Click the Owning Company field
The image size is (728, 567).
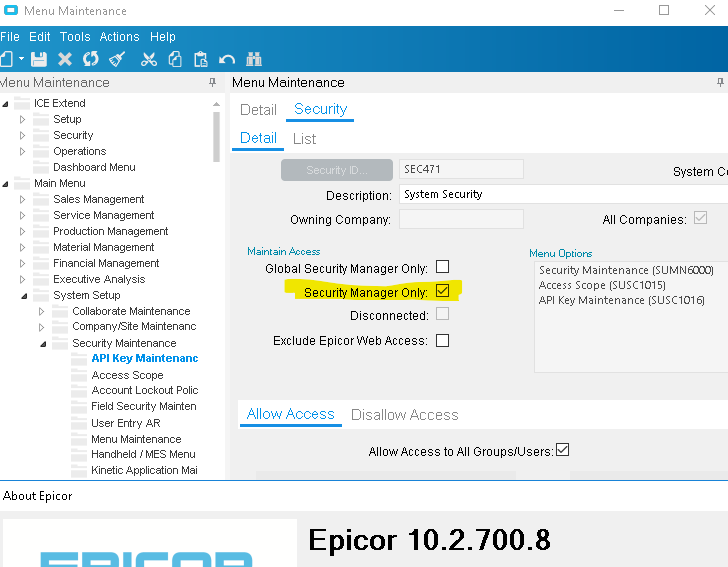click(462, 219)
